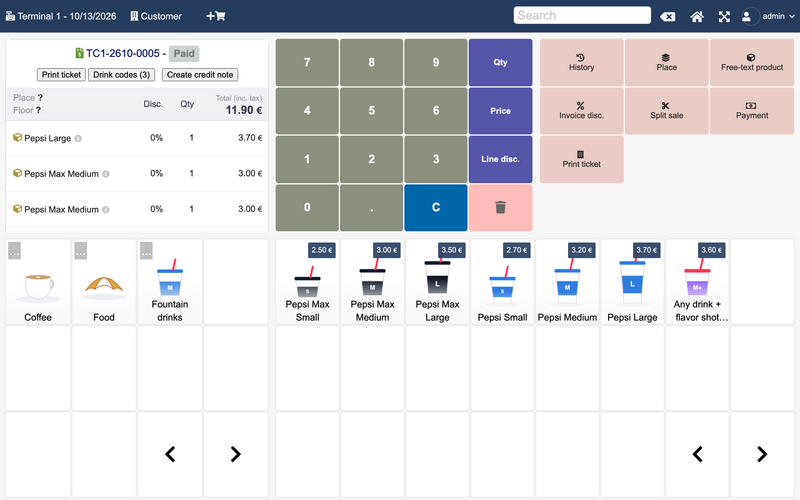The height and width of the screenshot is (500, 800).
Task: Click the Place button
Action: [667, 62]
